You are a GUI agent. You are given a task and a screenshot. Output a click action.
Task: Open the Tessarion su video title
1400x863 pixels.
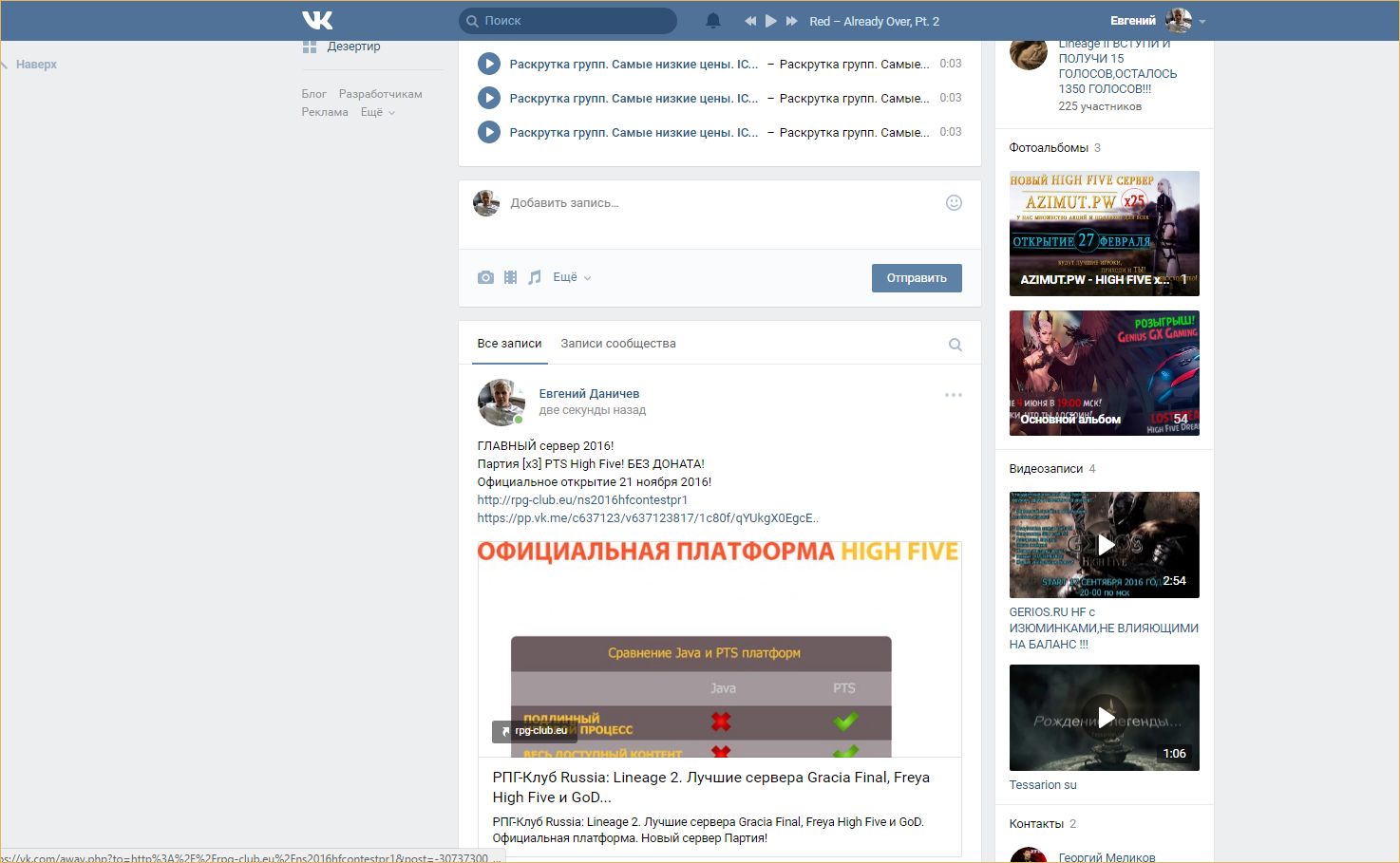[1043, 785]
